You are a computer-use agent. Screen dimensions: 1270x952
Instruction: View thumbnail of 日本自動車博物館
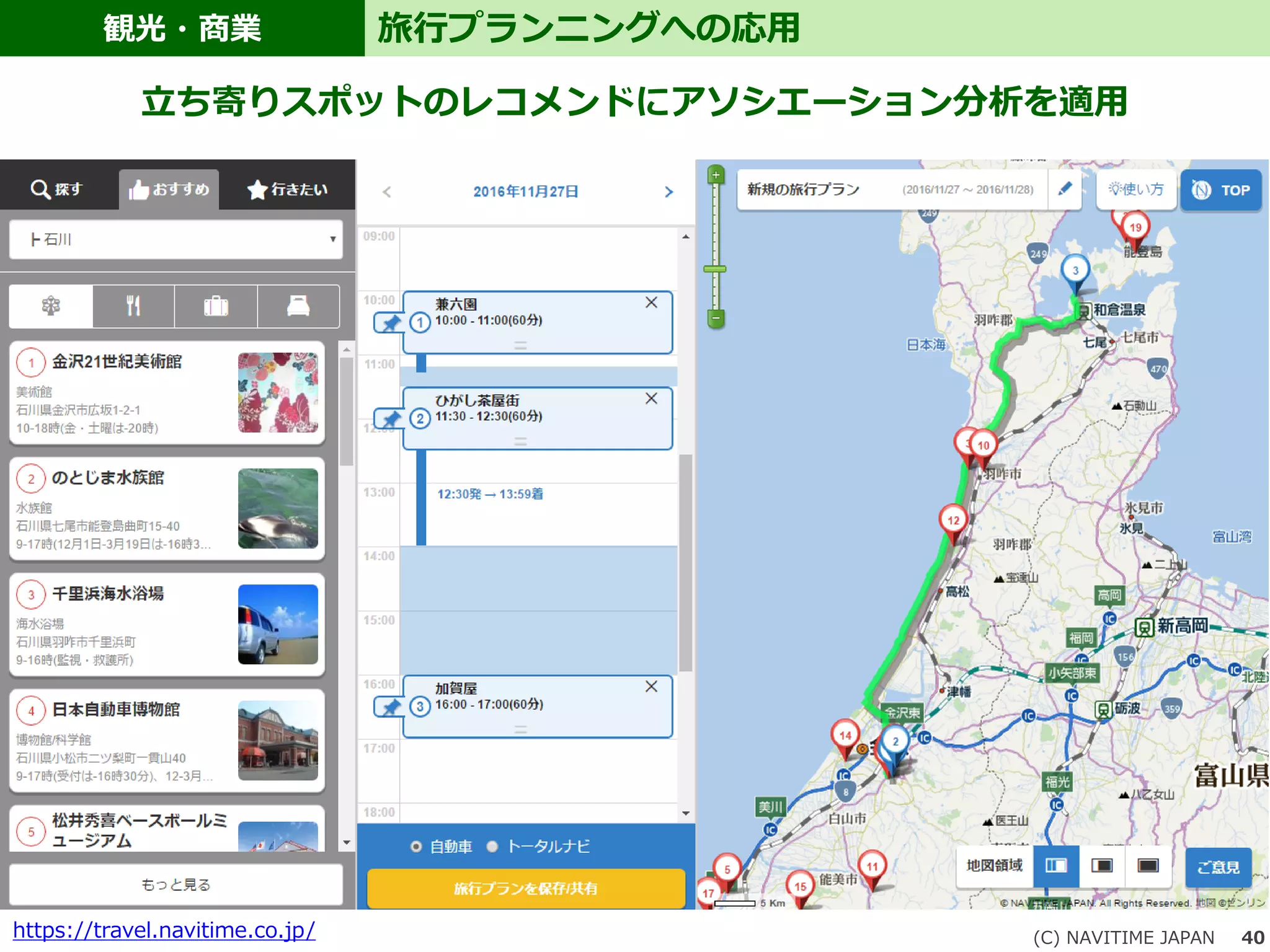[x=278, y=740]
